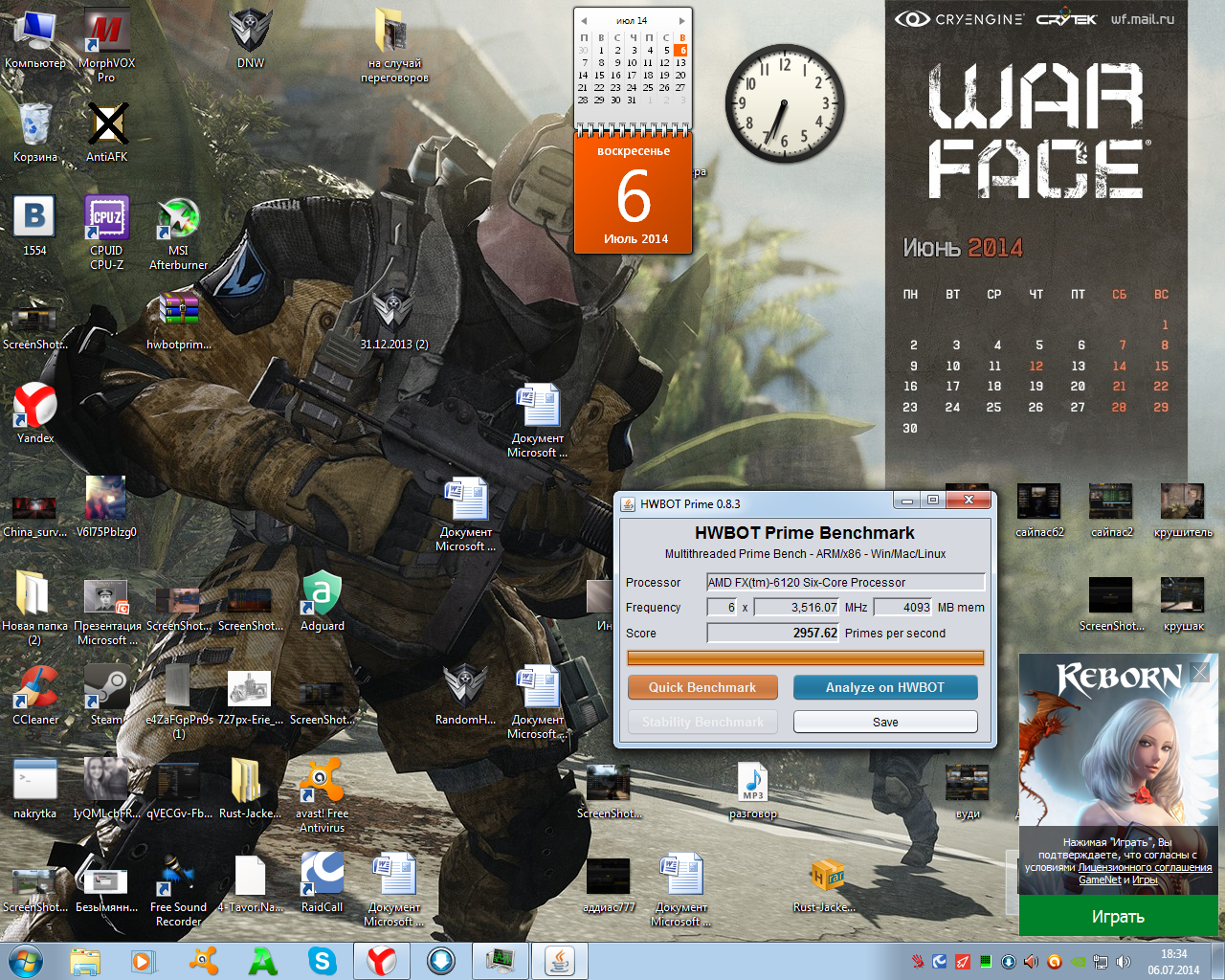This screenshot has width=1225, height=980.
Task: Click the benchmark progress bar
Action: (805, 658)
